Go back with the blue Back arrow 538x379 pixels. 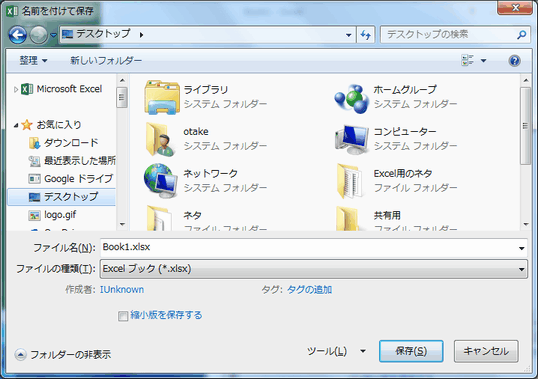click(x=17, y=35)
